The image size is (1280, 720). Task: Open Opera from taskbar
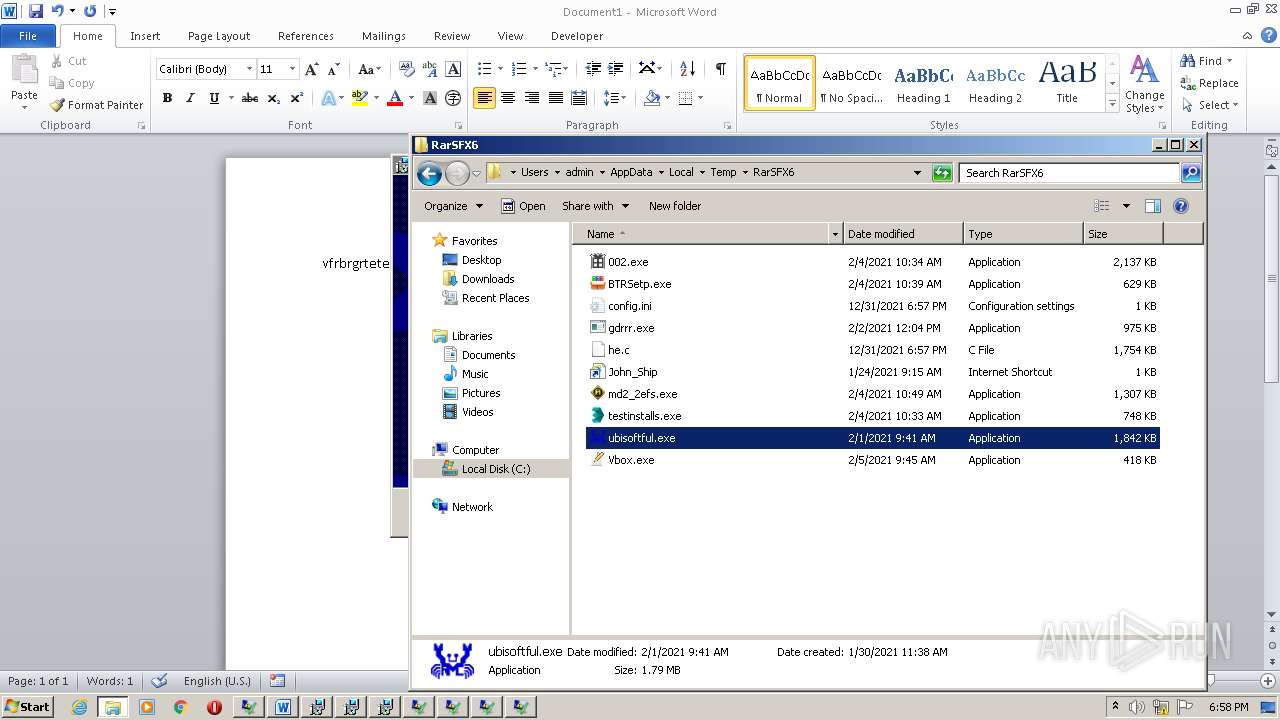(x=214, y=707)
